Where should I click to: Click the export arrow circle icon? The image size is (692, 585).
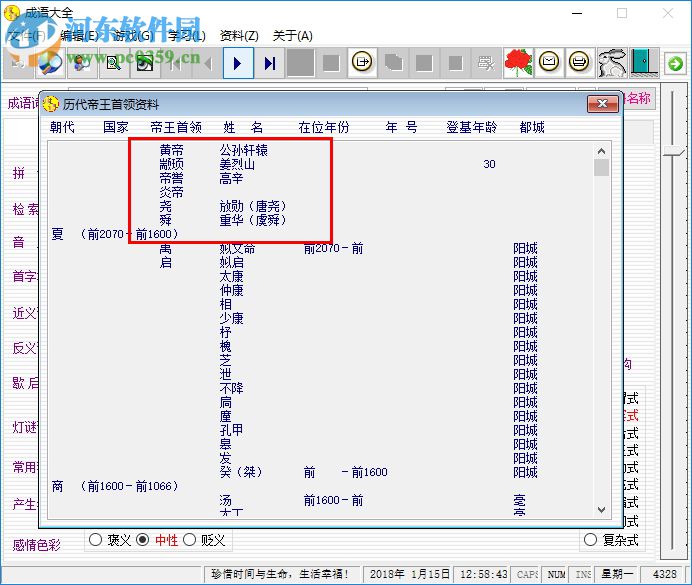tap(362, 62)
